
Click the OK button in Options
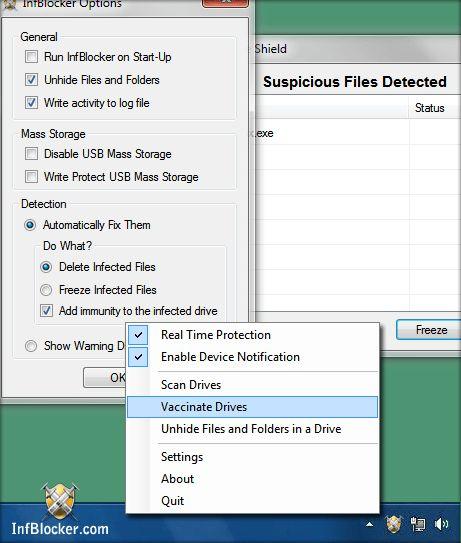coord(105,377)
